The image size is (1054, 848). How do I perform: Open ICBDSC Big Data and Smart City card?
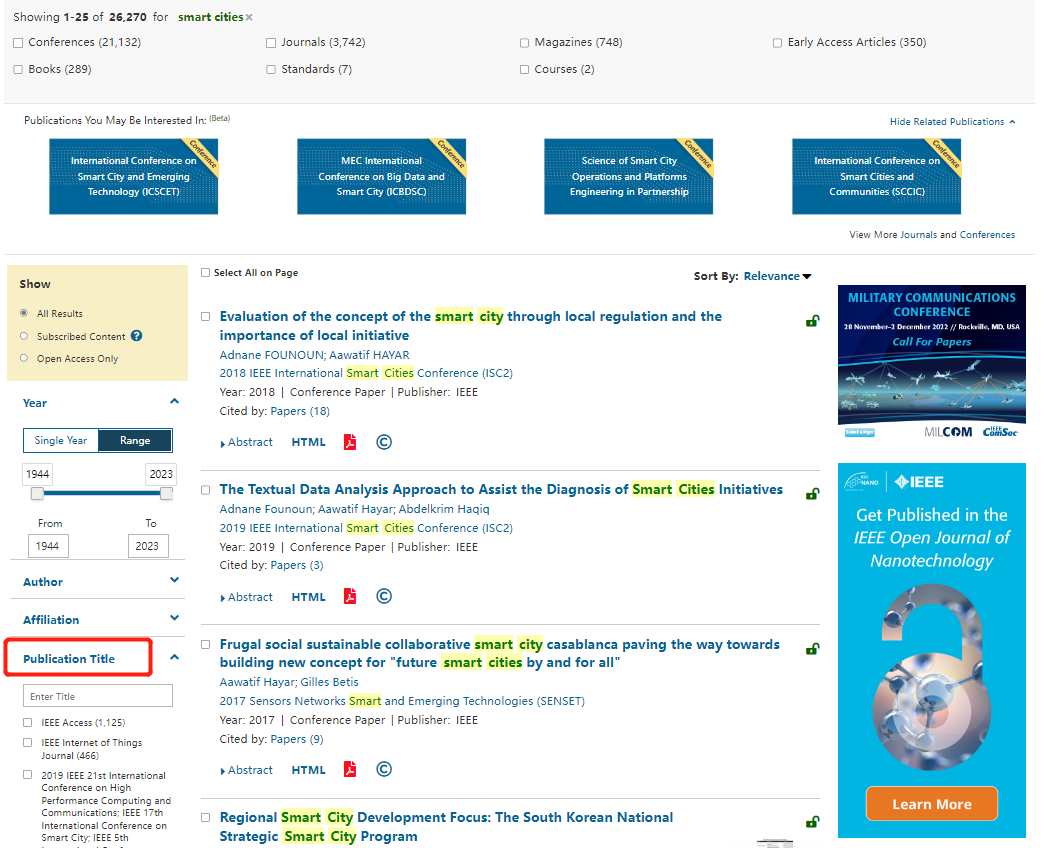point(381,177)
